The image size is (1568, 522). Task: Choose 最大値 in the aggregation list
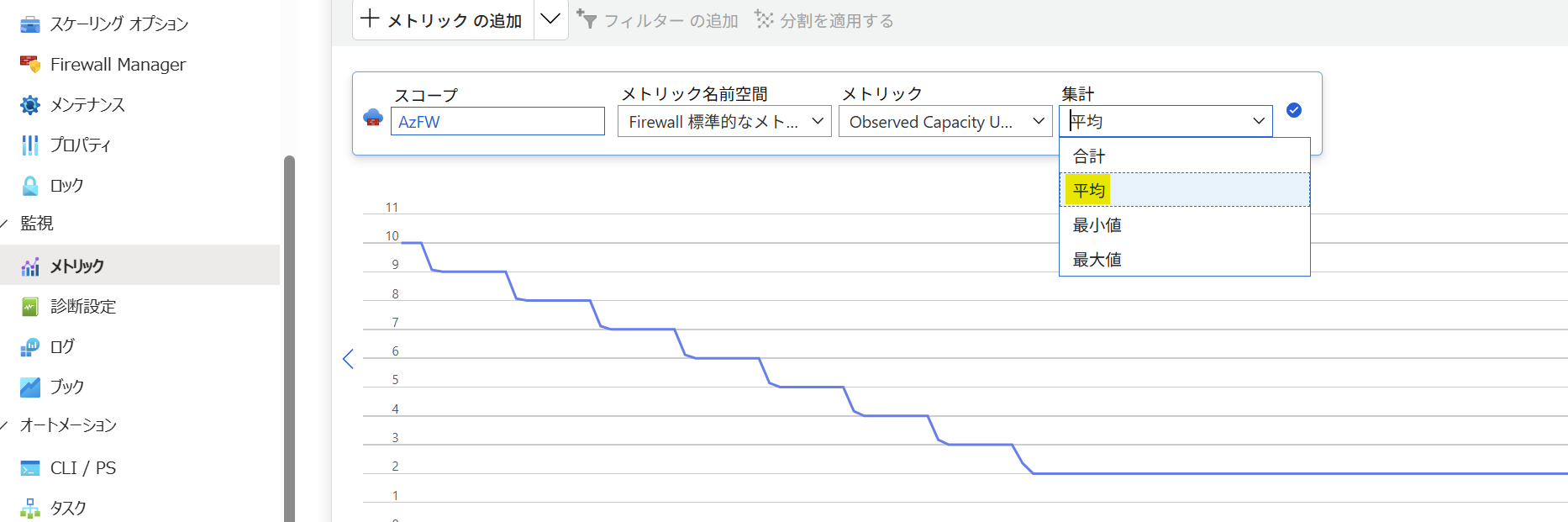pyautogui.click(x=1097, y=260)
